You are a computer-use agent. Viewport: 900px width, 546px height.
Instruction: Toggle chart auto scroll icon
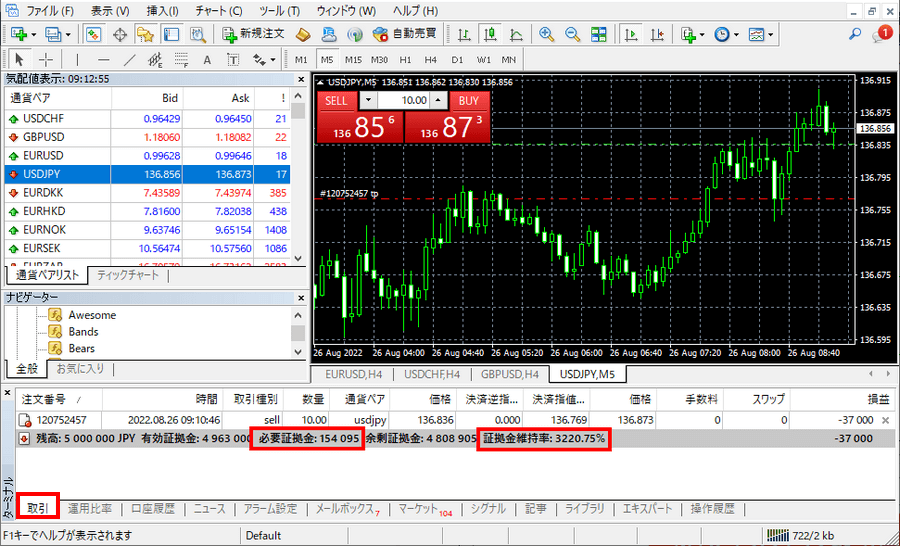631,34
